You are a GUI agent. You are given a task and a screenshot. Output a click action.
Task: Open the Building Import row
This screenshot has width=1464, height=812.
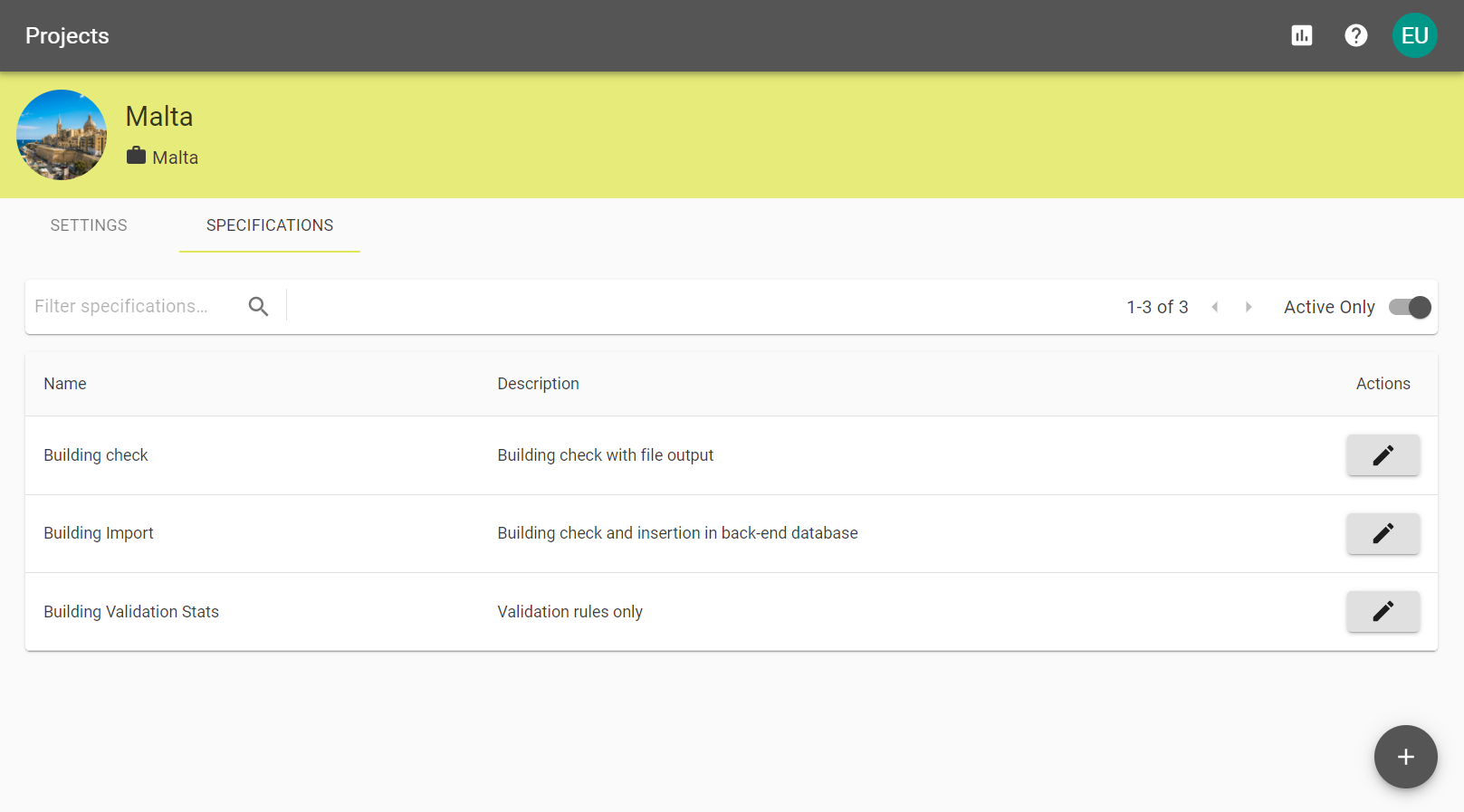[x=99, y=533]
